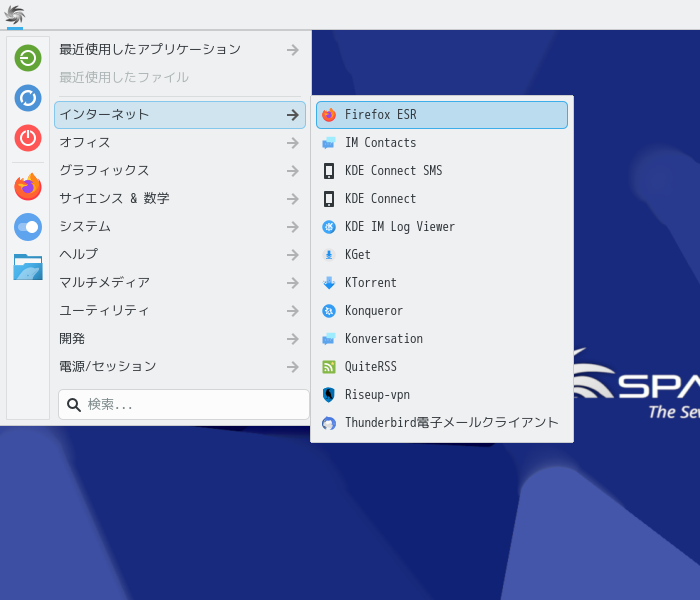Viewport: 700px width, 600px height.
Task: Open the file manager folder icon
Action: [x=28, y=267]
